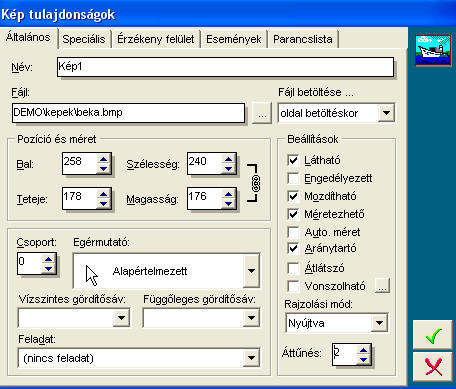The width and height of the screenshot is (456, 389).
Task: Click the Fájl path input field
Action: tap(128, 113)
